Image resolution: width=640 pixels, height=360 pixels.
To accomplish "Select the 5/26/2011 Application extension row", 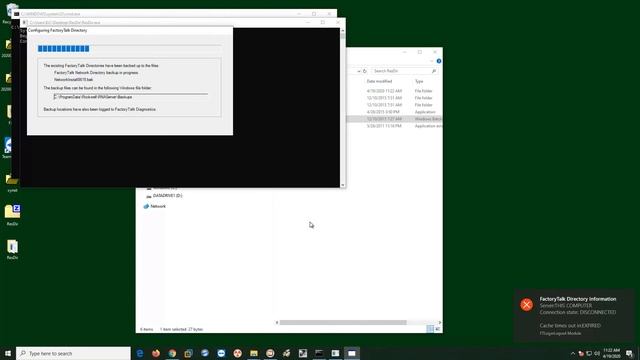I will click(x=395, y=126).
